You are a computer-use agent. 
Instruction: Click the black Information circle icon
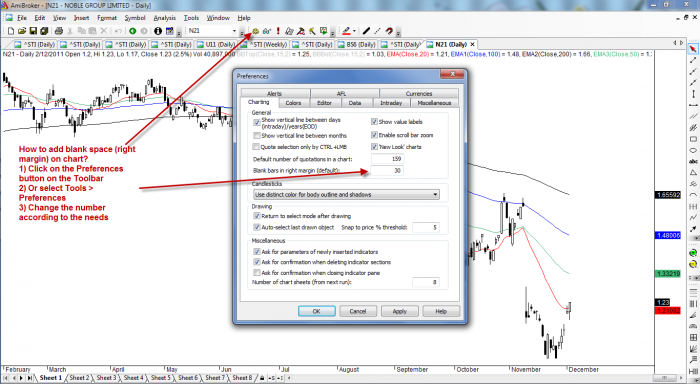158,31
